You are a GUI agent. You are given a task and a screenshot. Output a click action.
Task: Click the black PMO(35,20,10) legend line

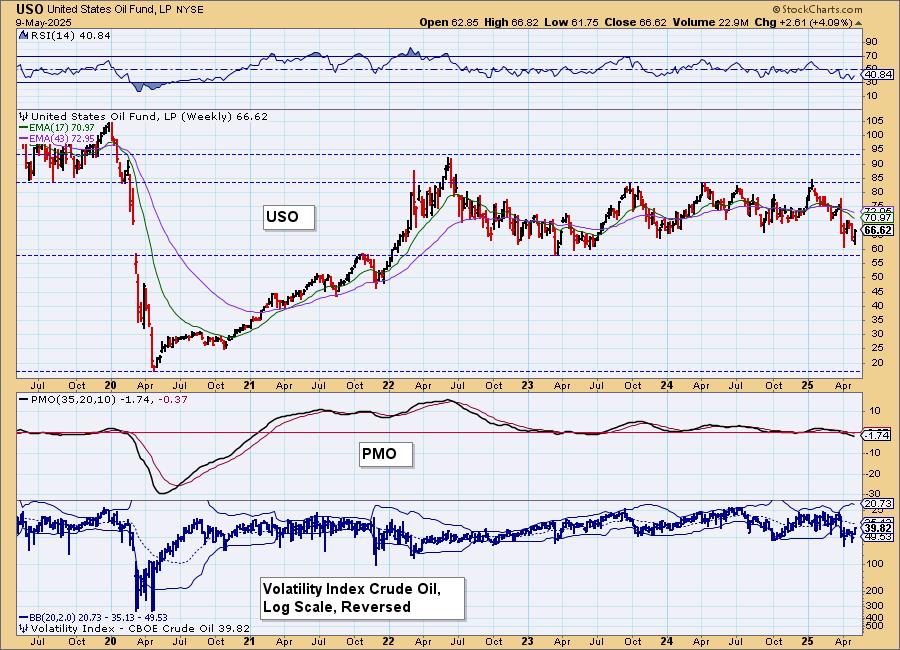click(x=24, y=400)
